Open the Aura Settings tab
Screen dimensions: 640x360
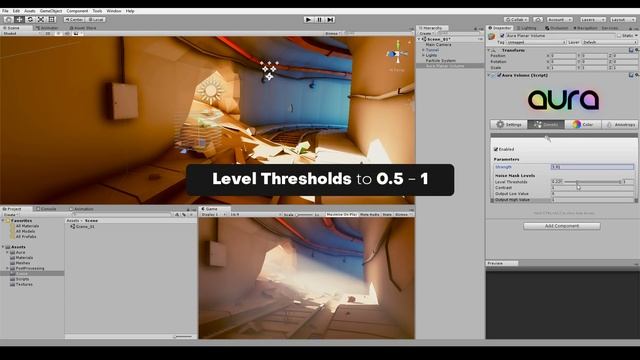click(x=509, y=124)
